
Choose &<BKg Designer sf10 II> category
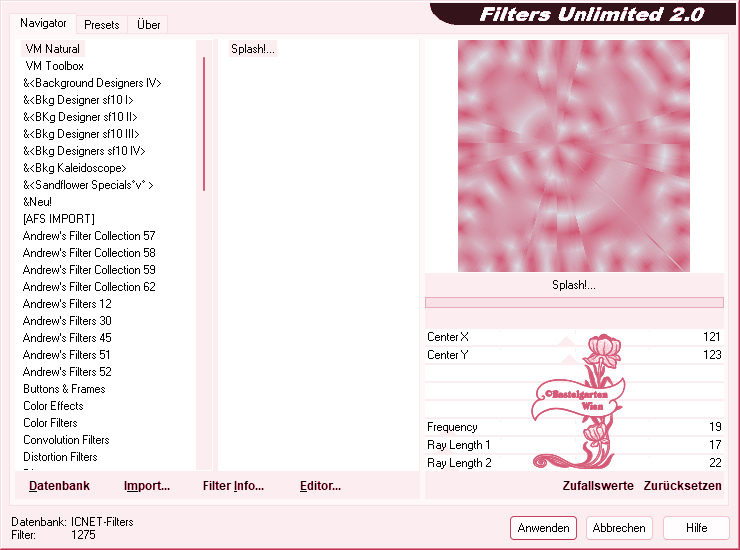tap(80, 117)
